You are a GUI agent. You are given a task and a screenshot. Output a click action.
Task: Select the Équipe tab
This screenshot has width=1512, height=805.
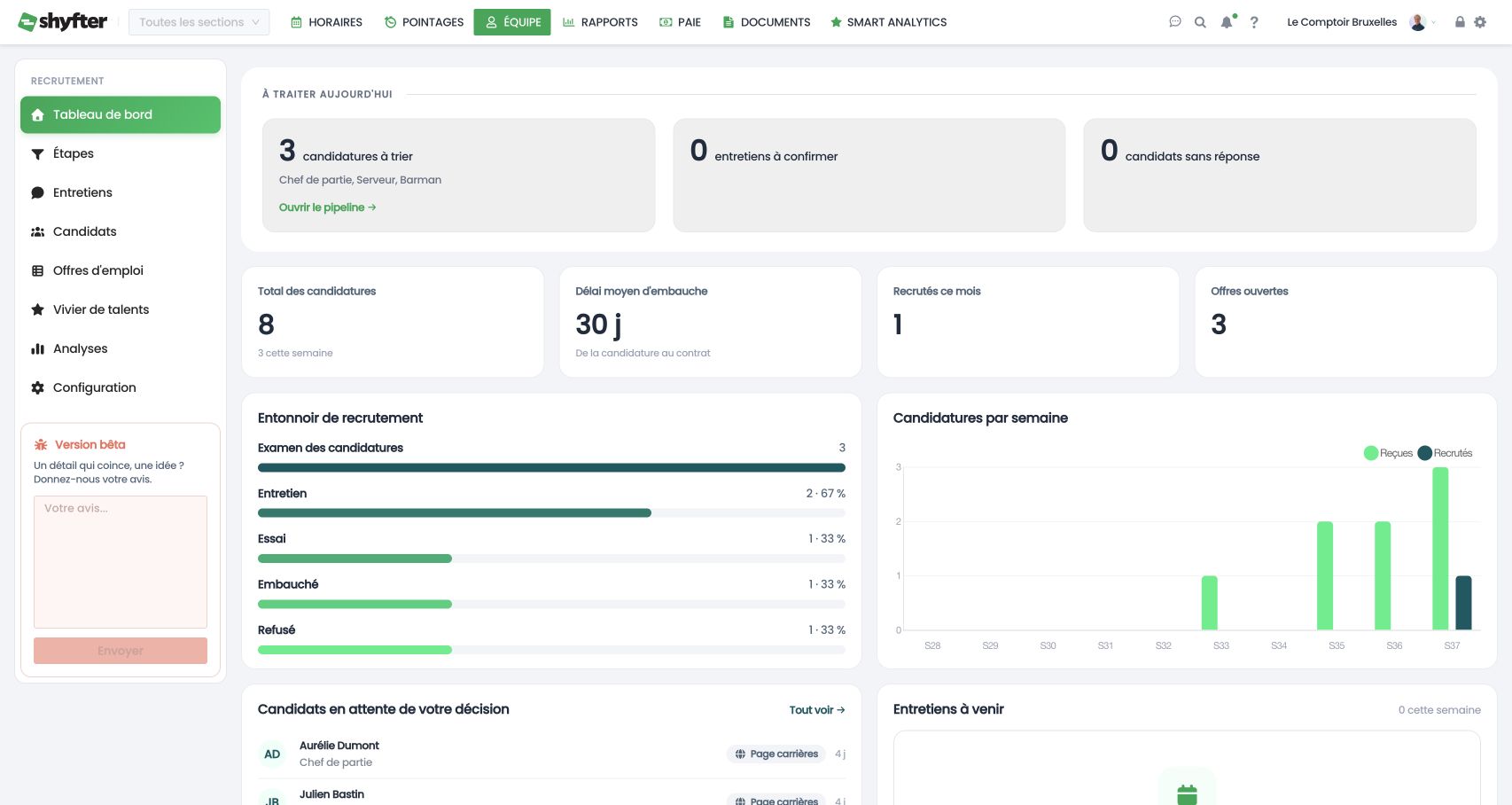(512, 22)
